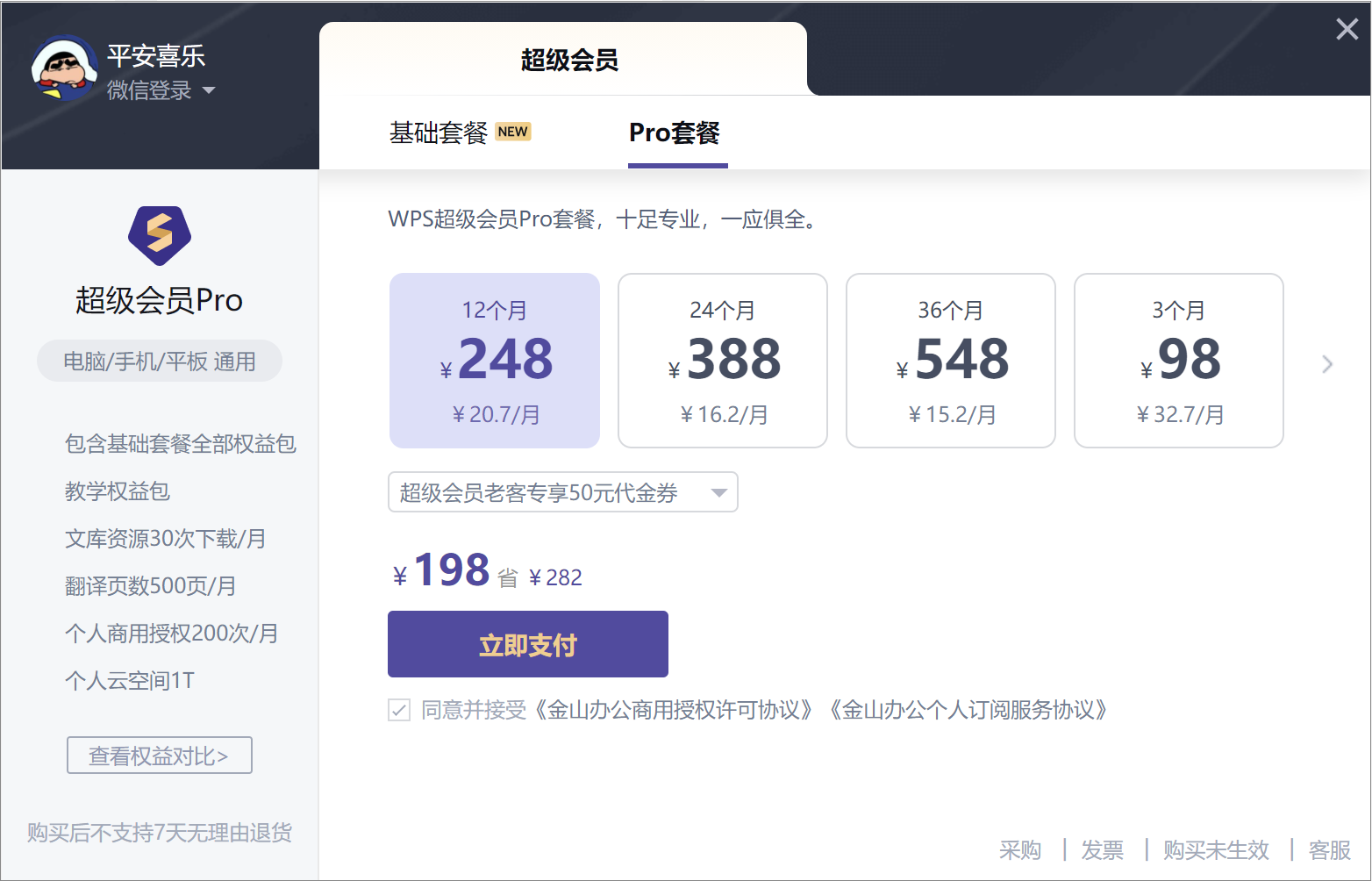Select the 12个月 248 yuan plan card
The width and height of the screenshot is (1372, 881).
[x=494, y=360]
